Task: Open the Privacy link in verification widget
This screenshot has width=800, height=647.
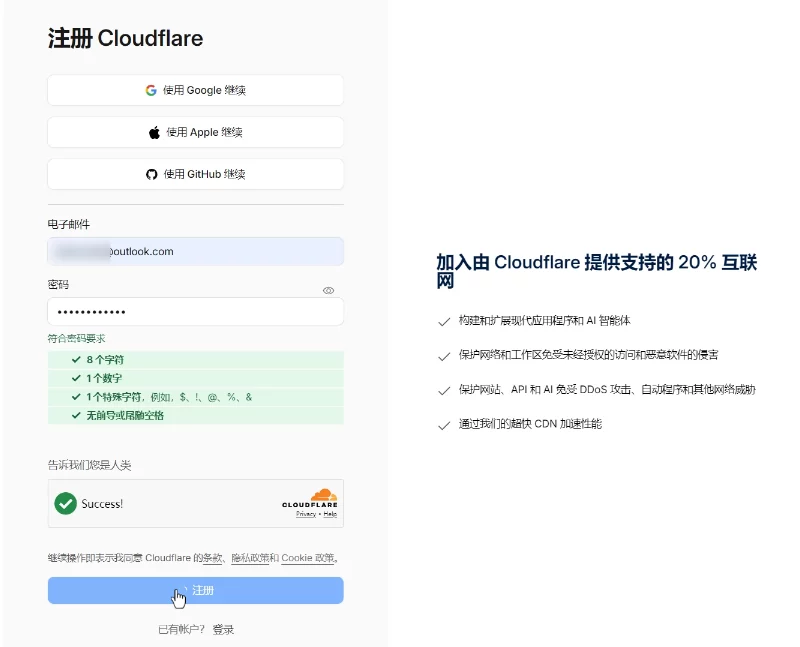Action: [x=304, y=514]
